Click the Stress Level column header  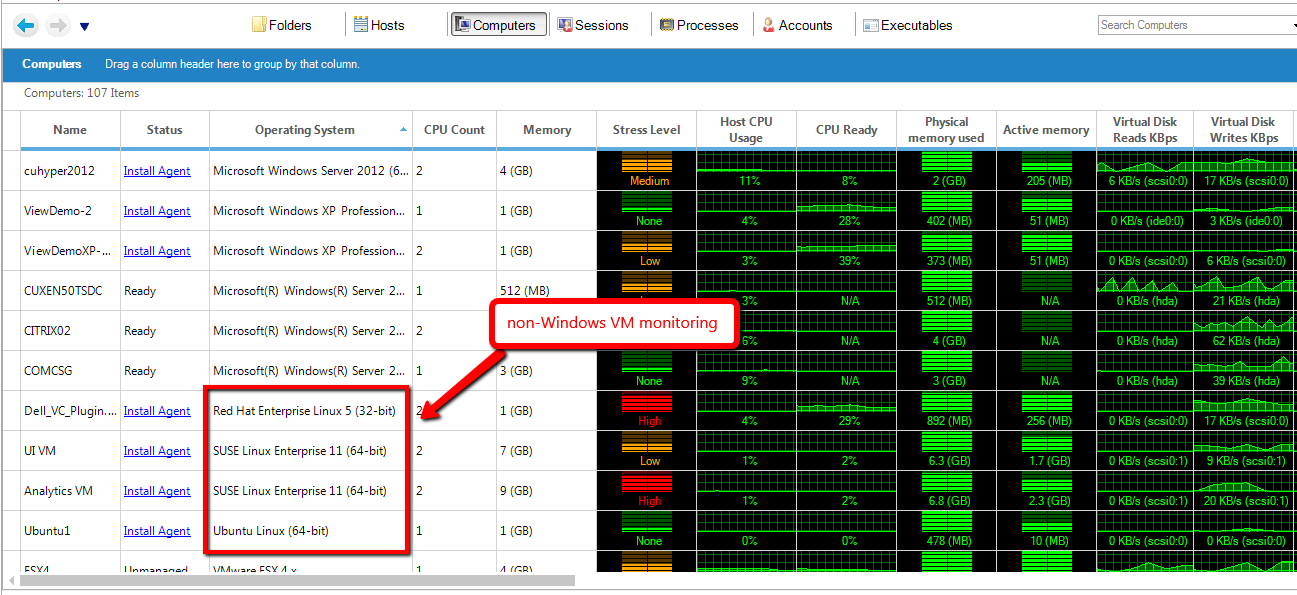[646, 130]
